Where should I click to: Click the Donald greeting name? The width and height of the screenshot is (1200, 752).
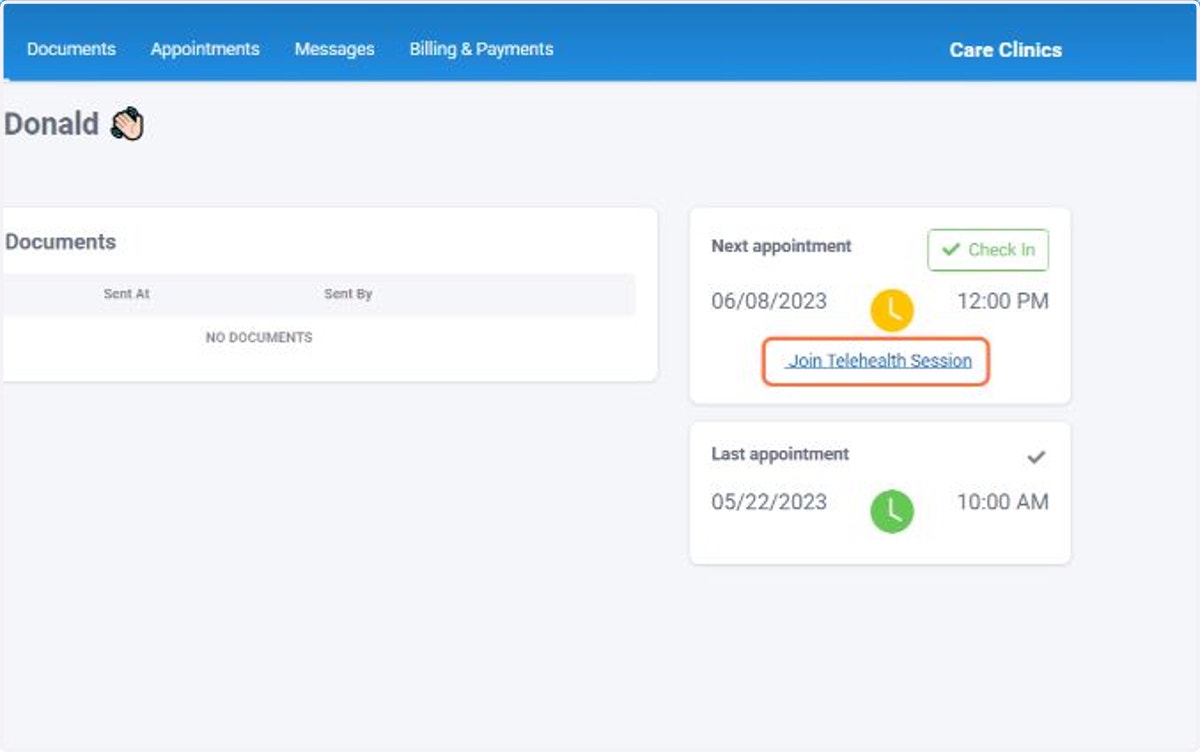[x=51, y=125]
